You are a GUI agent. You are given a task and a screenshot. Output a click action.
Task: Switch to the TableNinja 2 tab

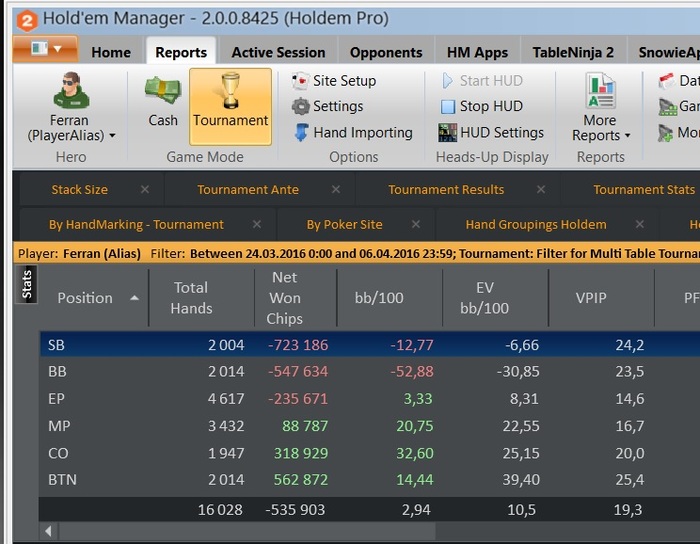pos(573,53)
